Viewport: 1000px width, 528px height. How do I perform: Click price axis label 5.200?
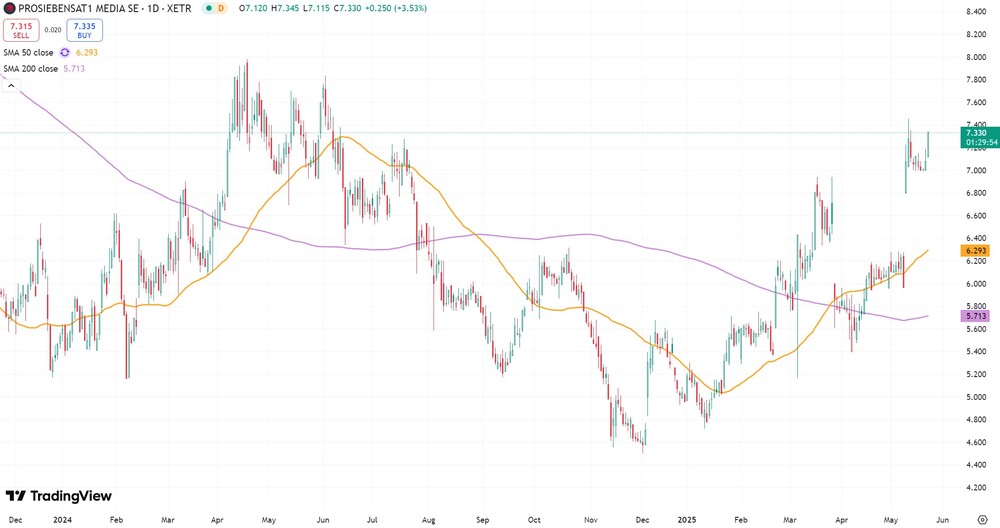tap(976, 374)
